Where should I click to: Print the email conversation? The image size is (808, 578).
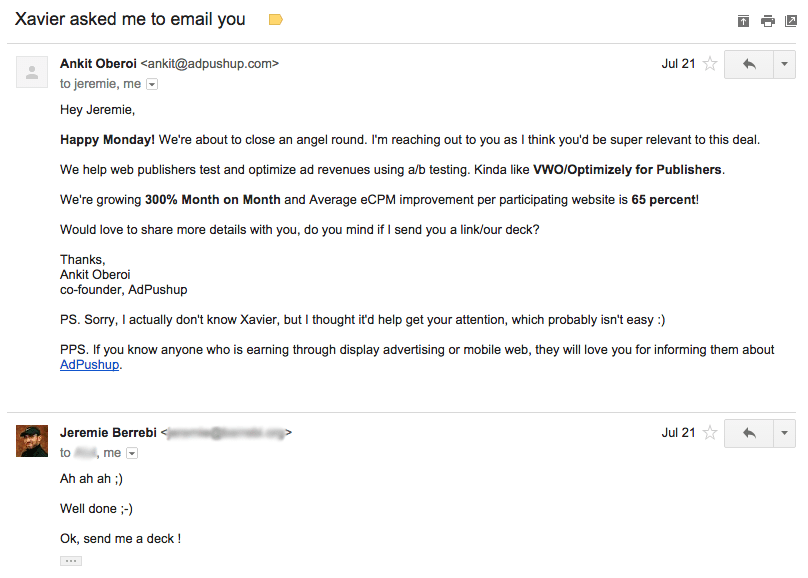point(767,20)
